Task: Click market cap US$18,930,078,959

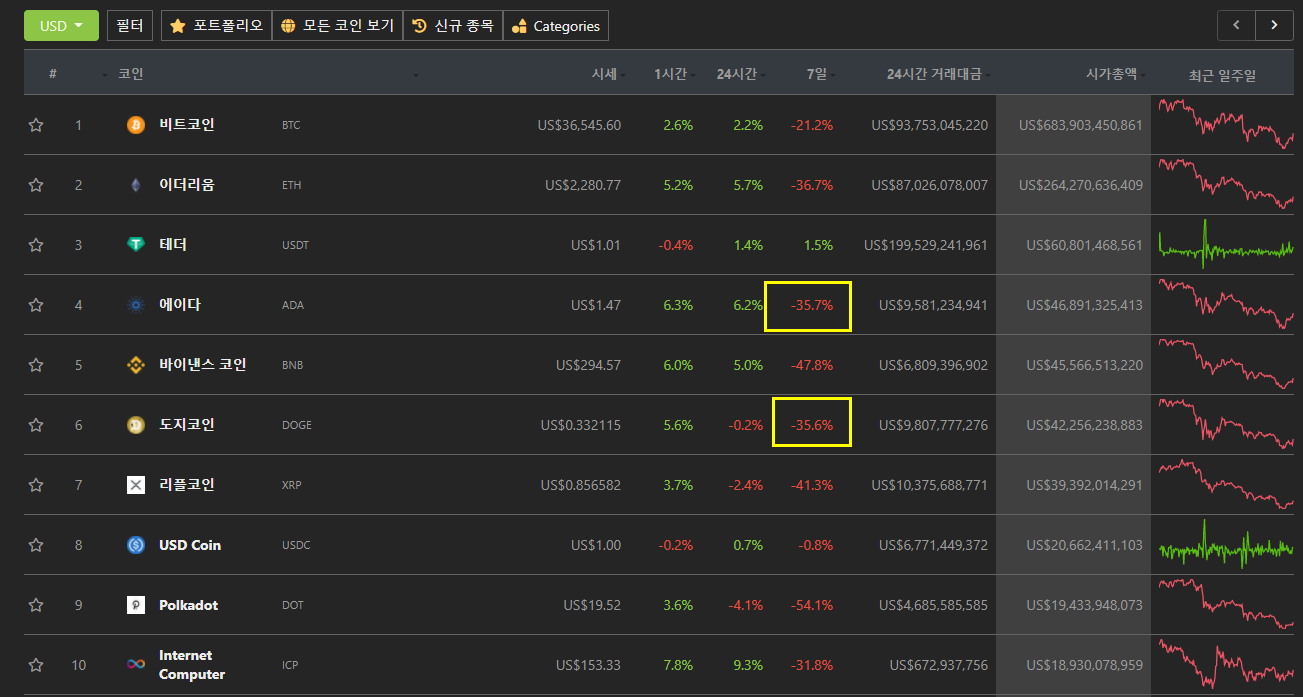Action: pyautogui.click(x=1085, y=665)
